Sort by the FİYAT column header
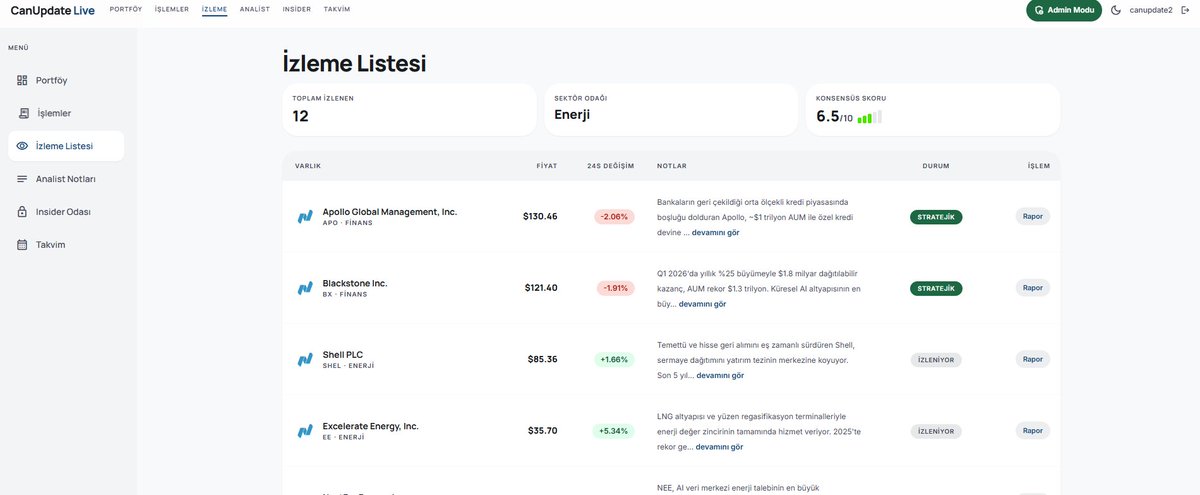 pyautogui.click(x=547, y=166)
